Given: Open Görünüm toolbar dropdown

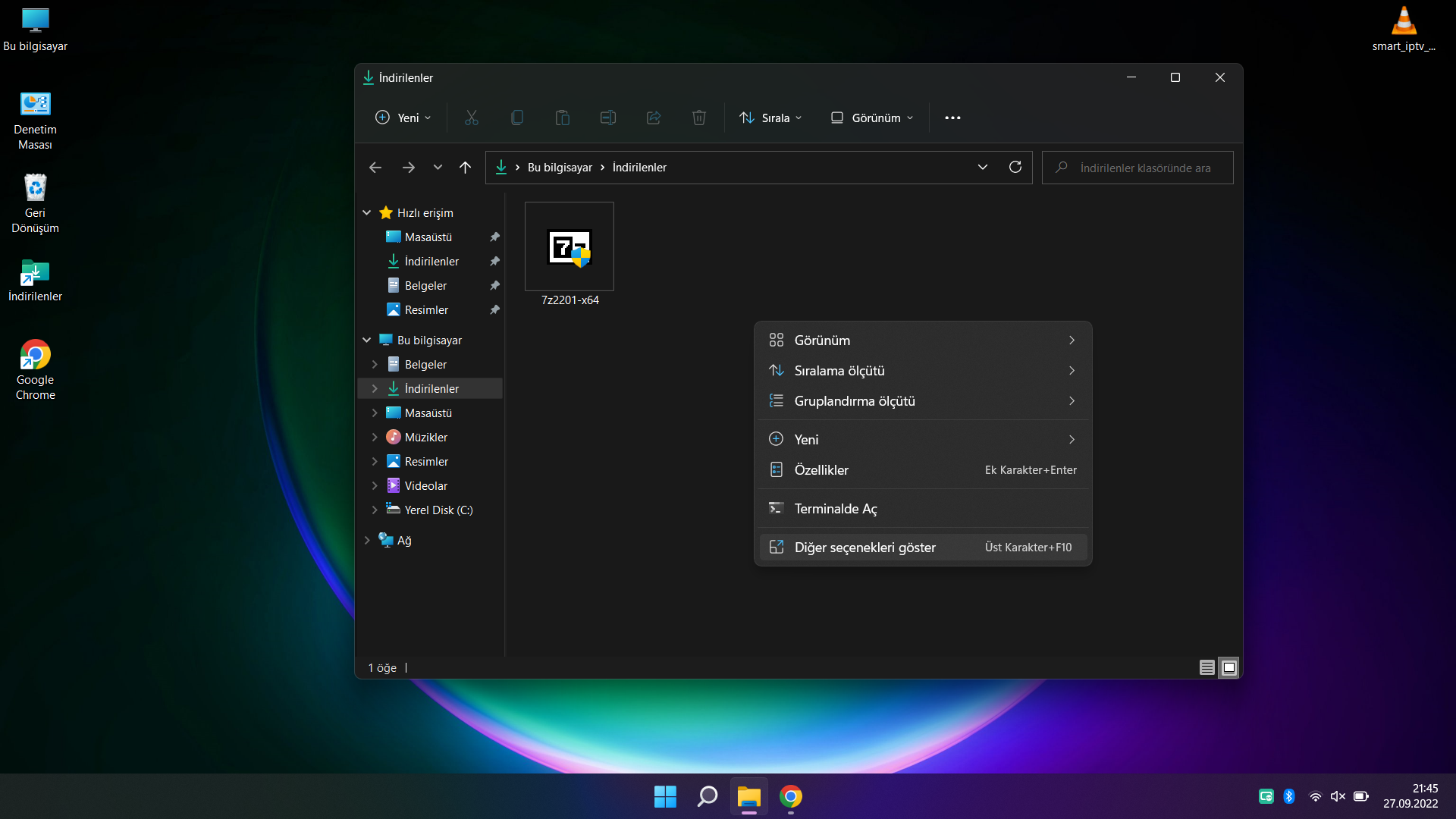Looking at the screenshot, I should pyautogui.click(x=872, y=118).
